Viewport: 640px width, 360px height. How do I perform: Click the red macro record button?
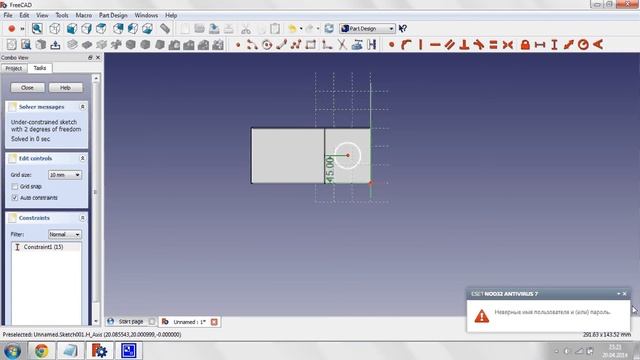point(11,28)
